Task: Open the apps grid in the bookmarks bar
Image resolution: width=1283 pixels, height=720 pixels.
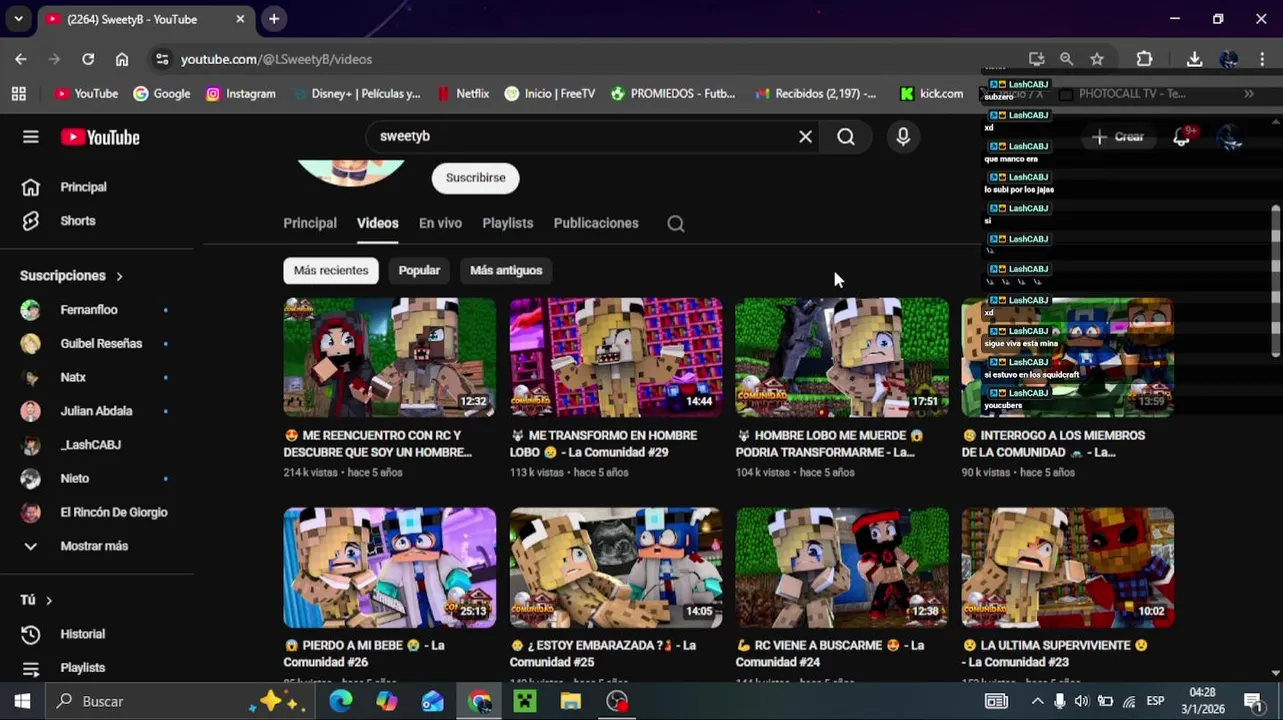Action: (x=18, y=93)
